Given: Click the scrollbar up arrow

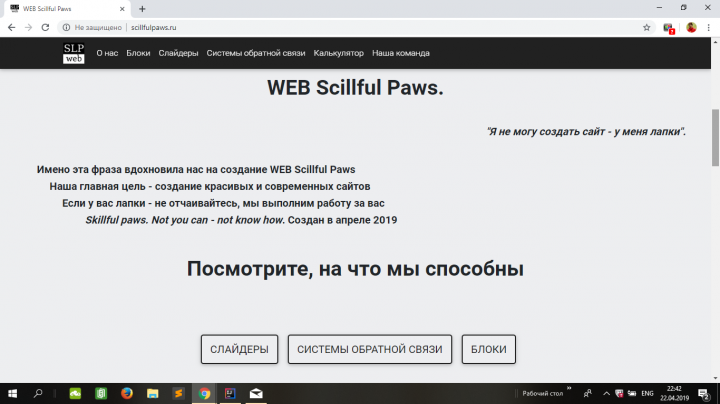Looking at the screenshot, I should (715, 42).
